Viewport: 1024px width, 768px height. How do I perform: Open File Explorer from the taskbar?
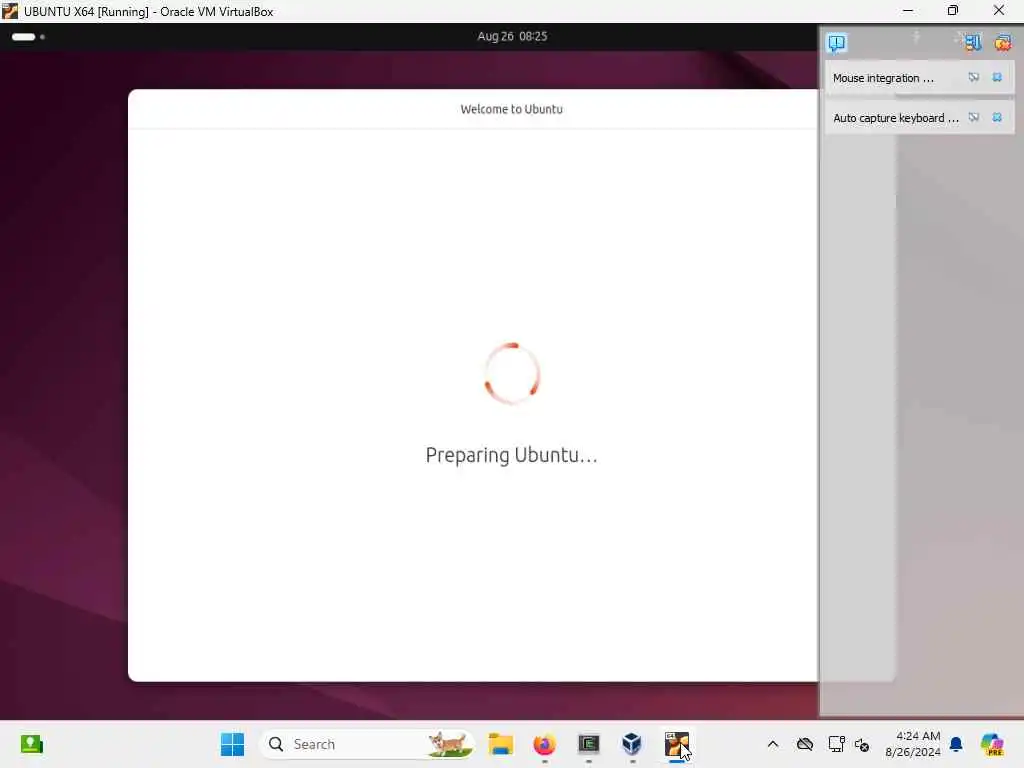coord(501,744)
